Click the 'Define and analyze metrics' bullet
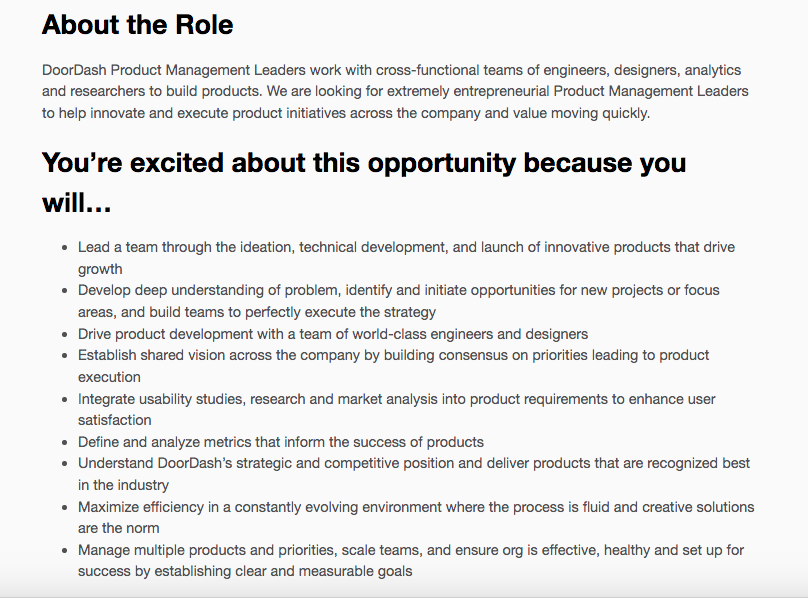The height and width of the screenshot is (598, 808). coord(281,442)
